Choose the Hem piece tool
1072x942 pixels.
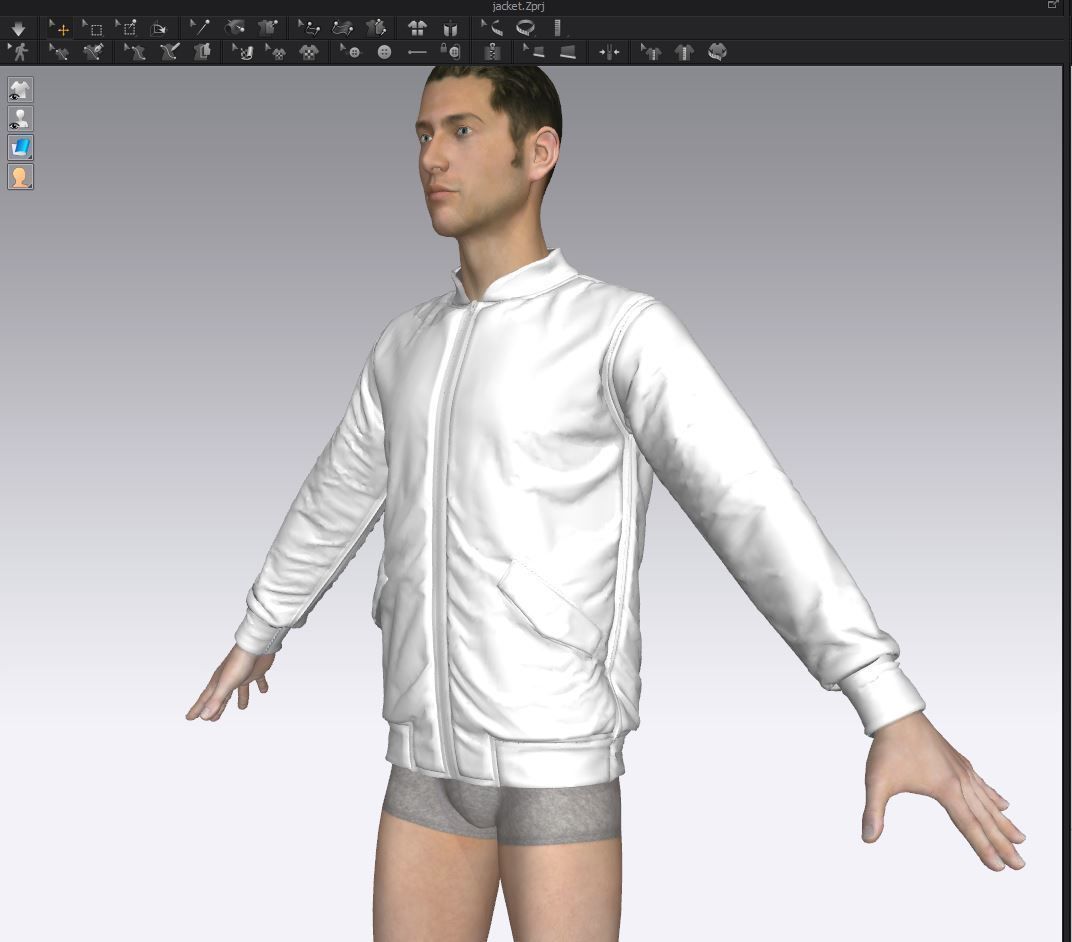point(567,52)
